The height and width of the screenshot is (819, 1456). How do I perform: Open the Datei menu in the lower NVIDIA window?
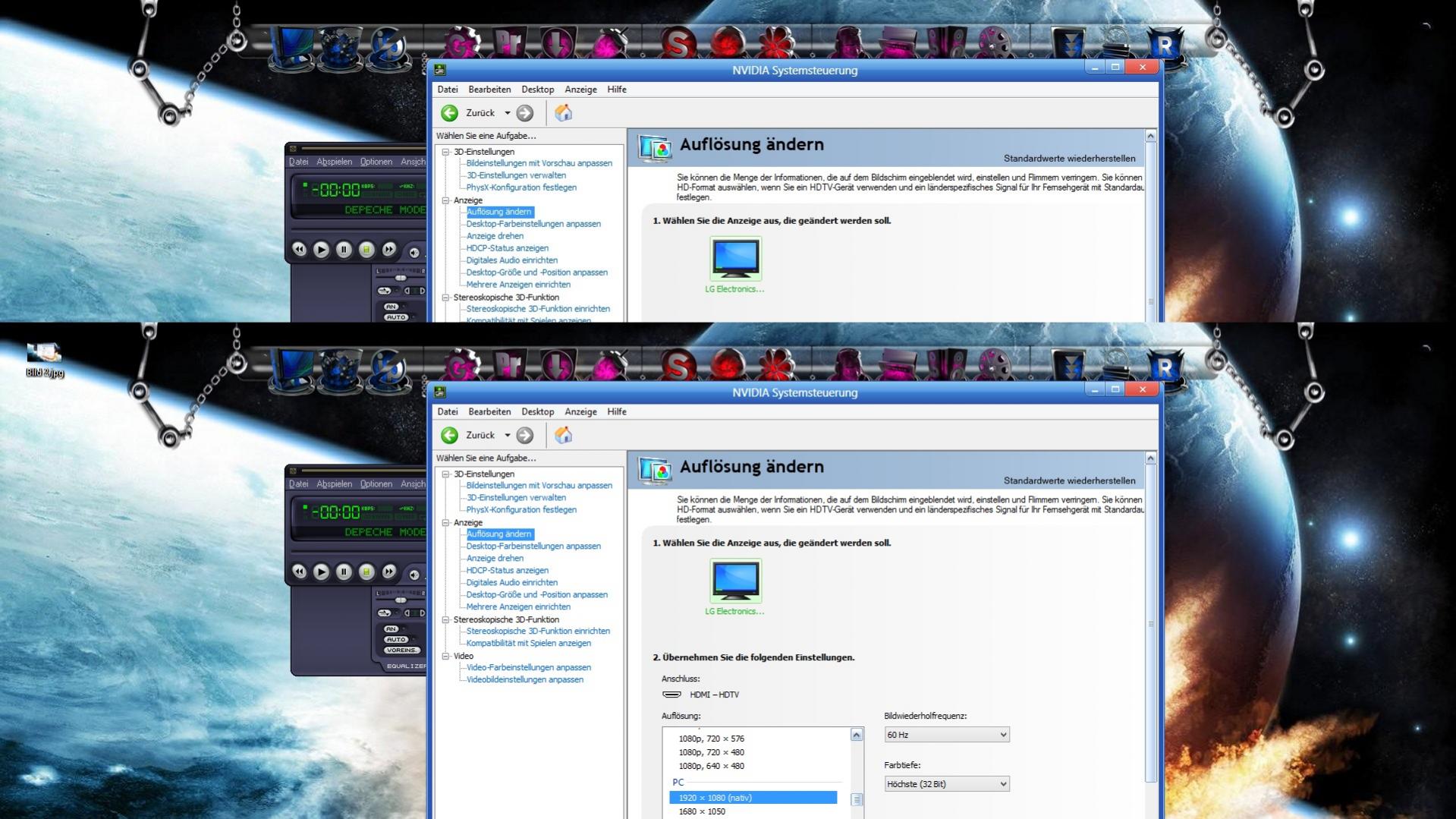pos(448,411)
